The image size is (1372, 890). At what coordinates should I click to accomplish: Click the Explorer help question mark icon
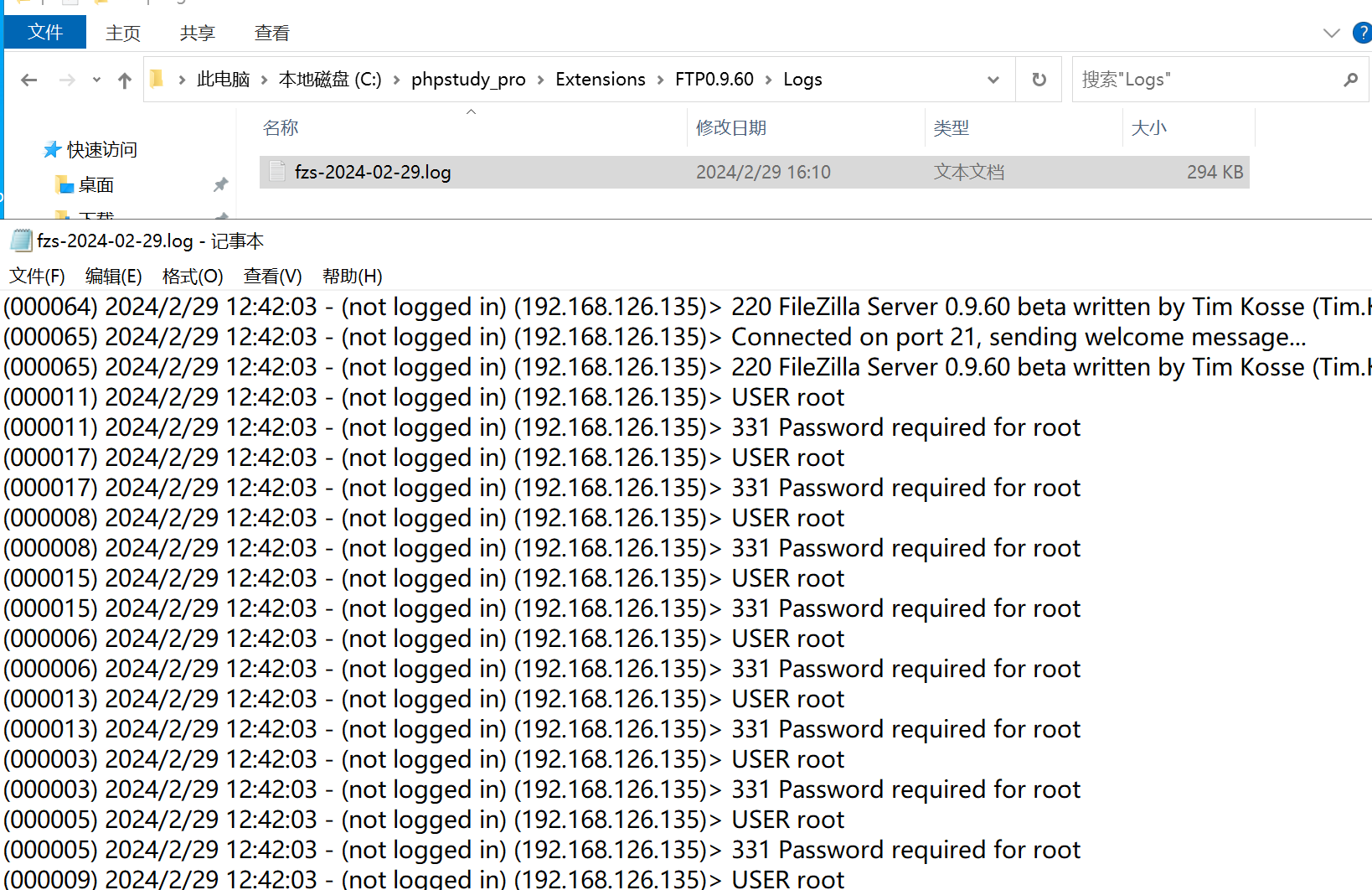(x=1363, y=33)
